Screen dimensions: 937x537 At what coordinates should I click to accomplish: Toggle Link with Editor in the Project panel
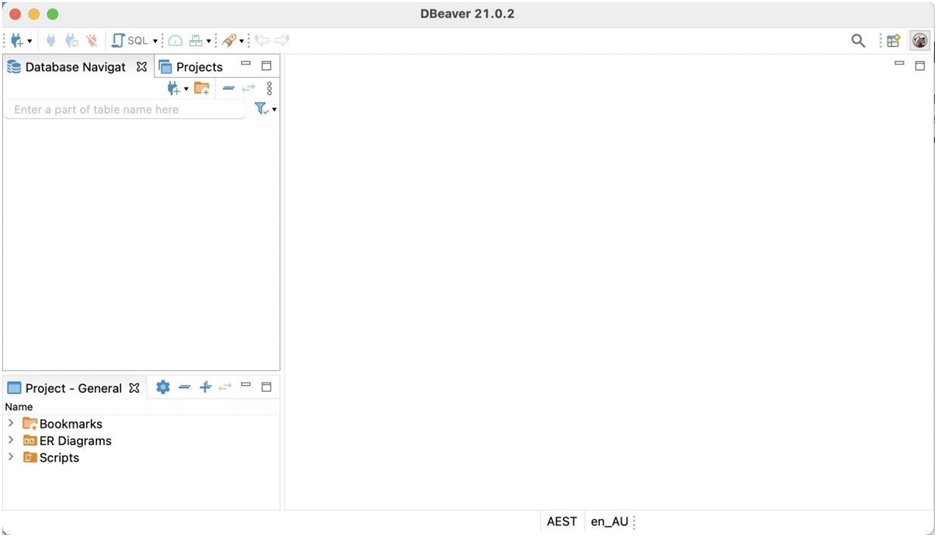225,388
